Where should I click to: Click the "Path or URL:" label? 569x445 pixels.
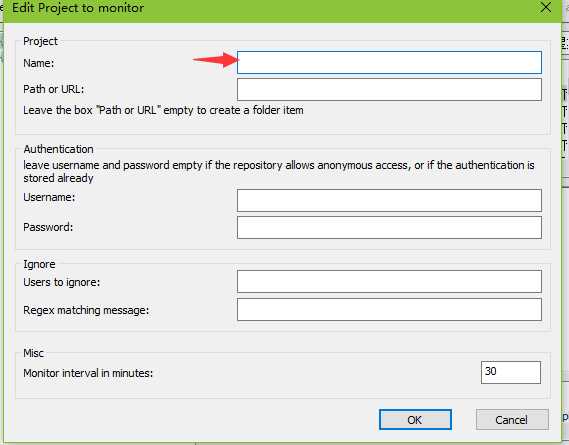(x=53, y=89)
